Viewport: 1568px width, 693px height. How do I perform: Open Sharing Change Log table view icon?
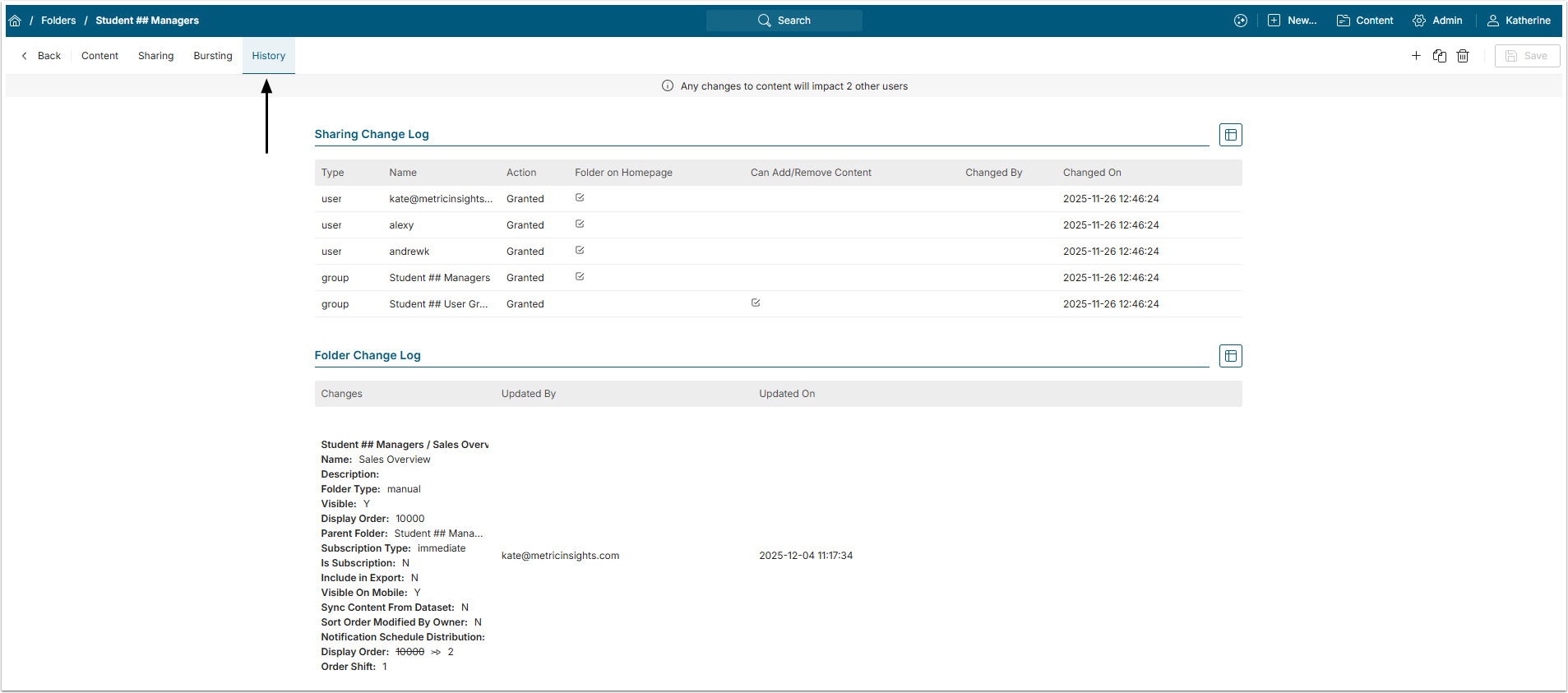click(x=1230, y=135)
